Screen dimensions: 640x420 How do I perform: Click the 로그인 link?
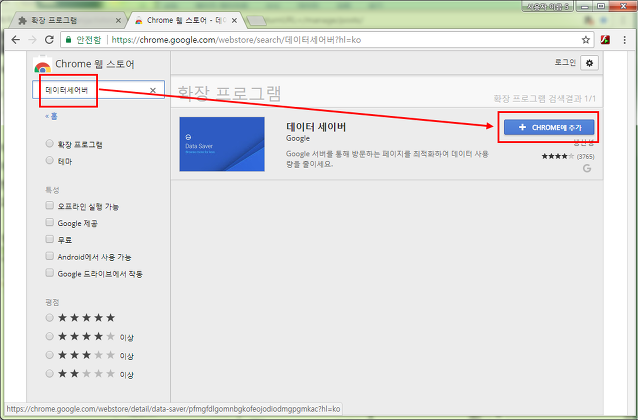coord(565,62)
